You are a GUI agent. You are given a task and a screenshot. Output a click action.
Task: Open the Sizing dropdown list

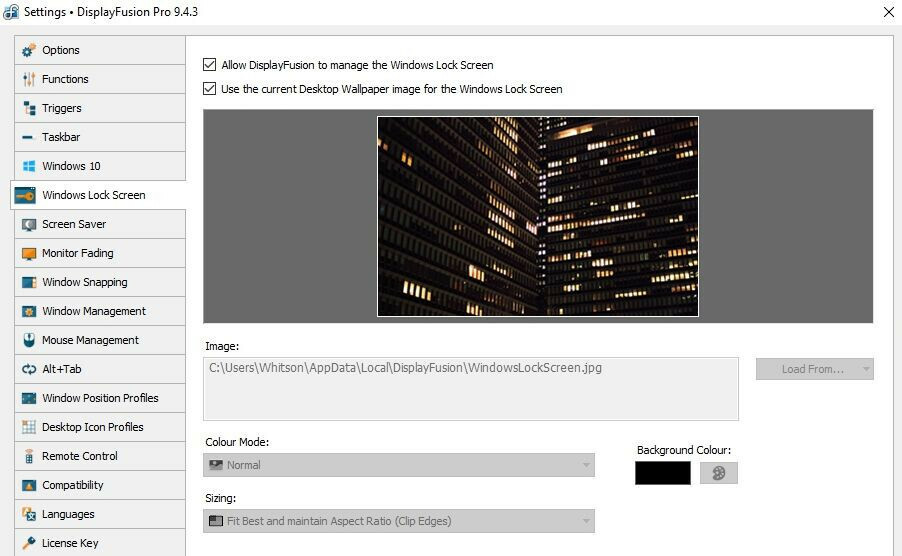click(398, 521)
